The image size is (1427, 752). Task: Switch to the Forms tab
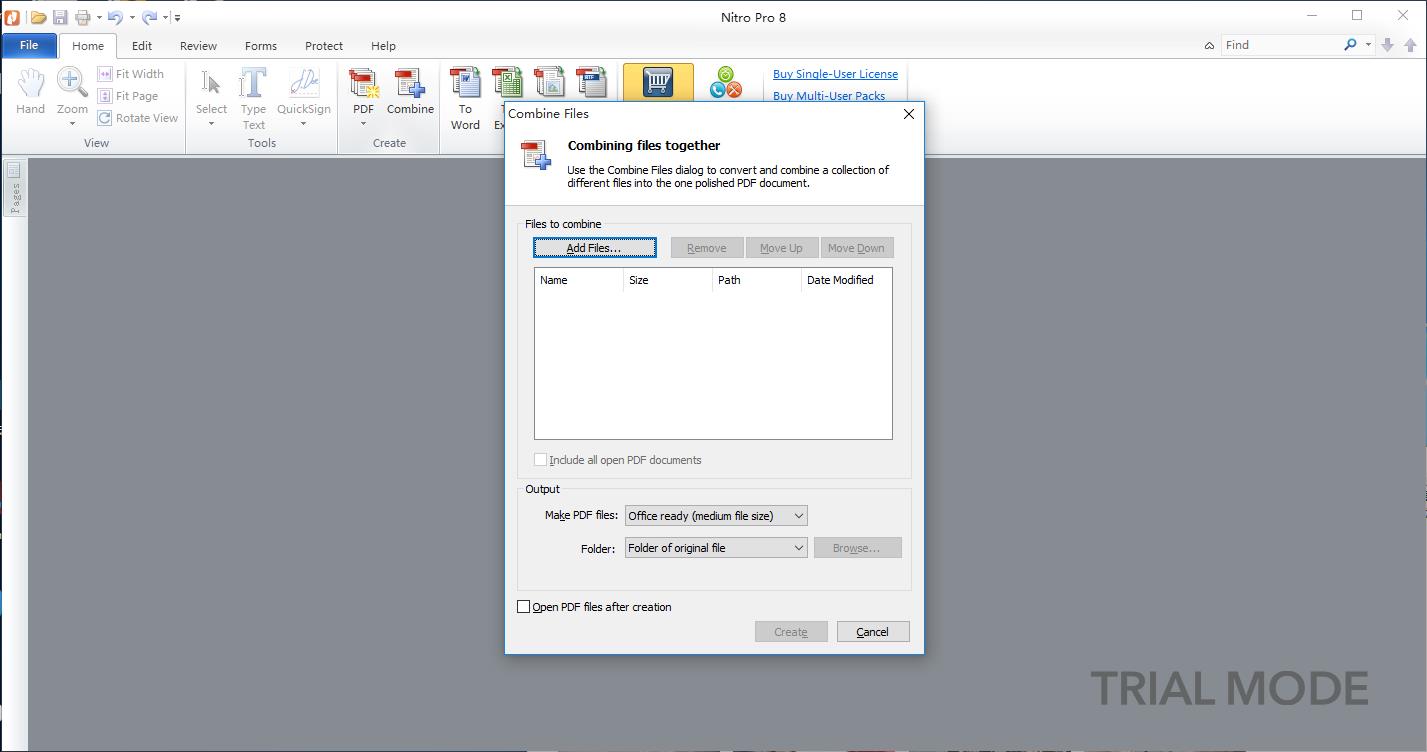(261, 46)
